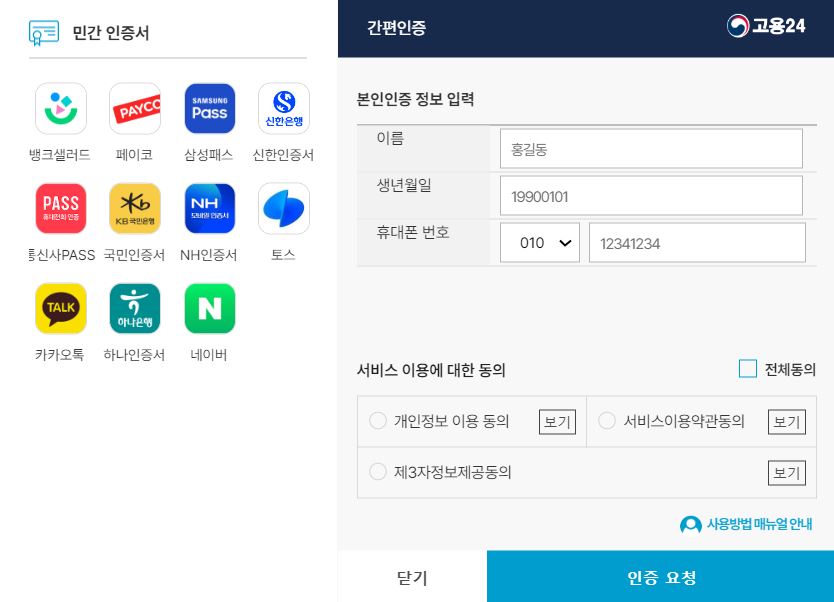Click the close (닫기) button
Screen dimensions: 834x602
pos(412,576)
